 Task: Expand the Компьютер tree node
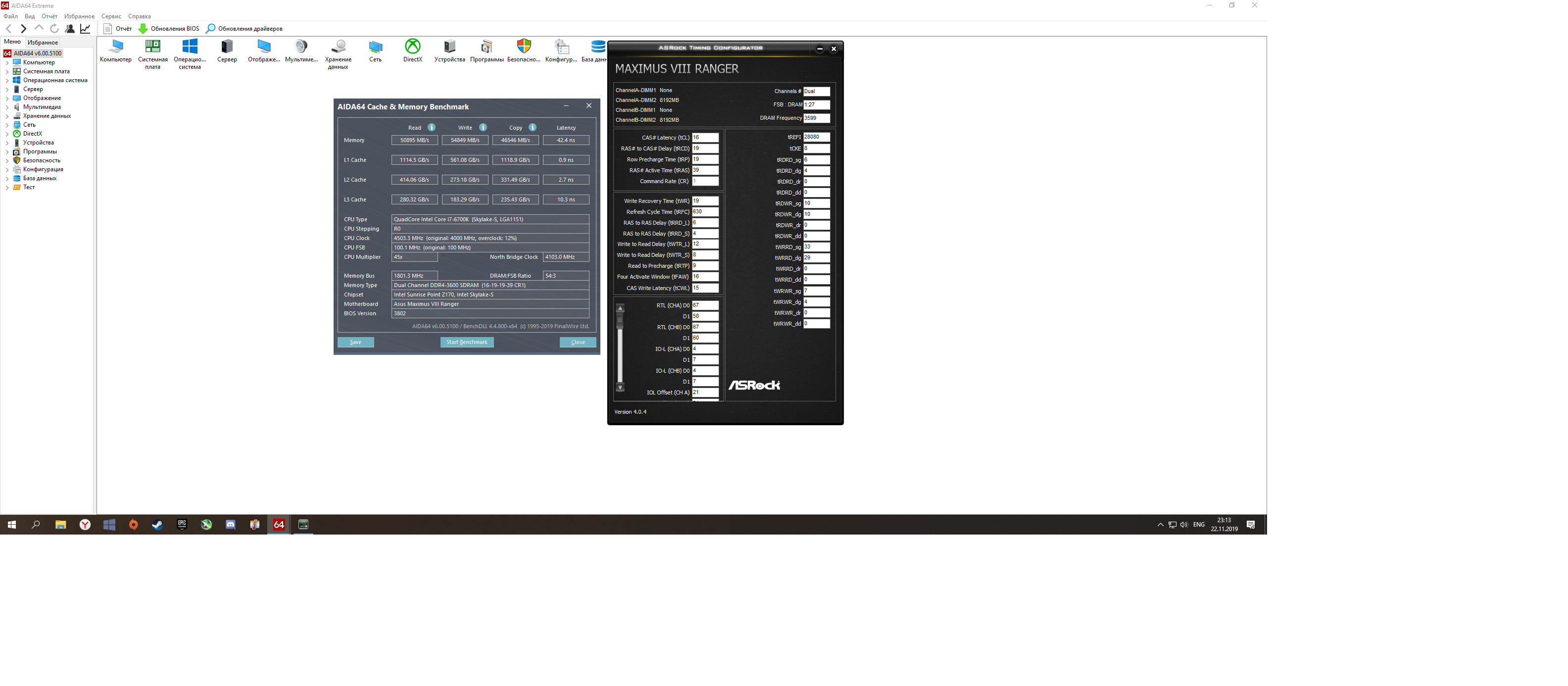click(x=7, y=63)
